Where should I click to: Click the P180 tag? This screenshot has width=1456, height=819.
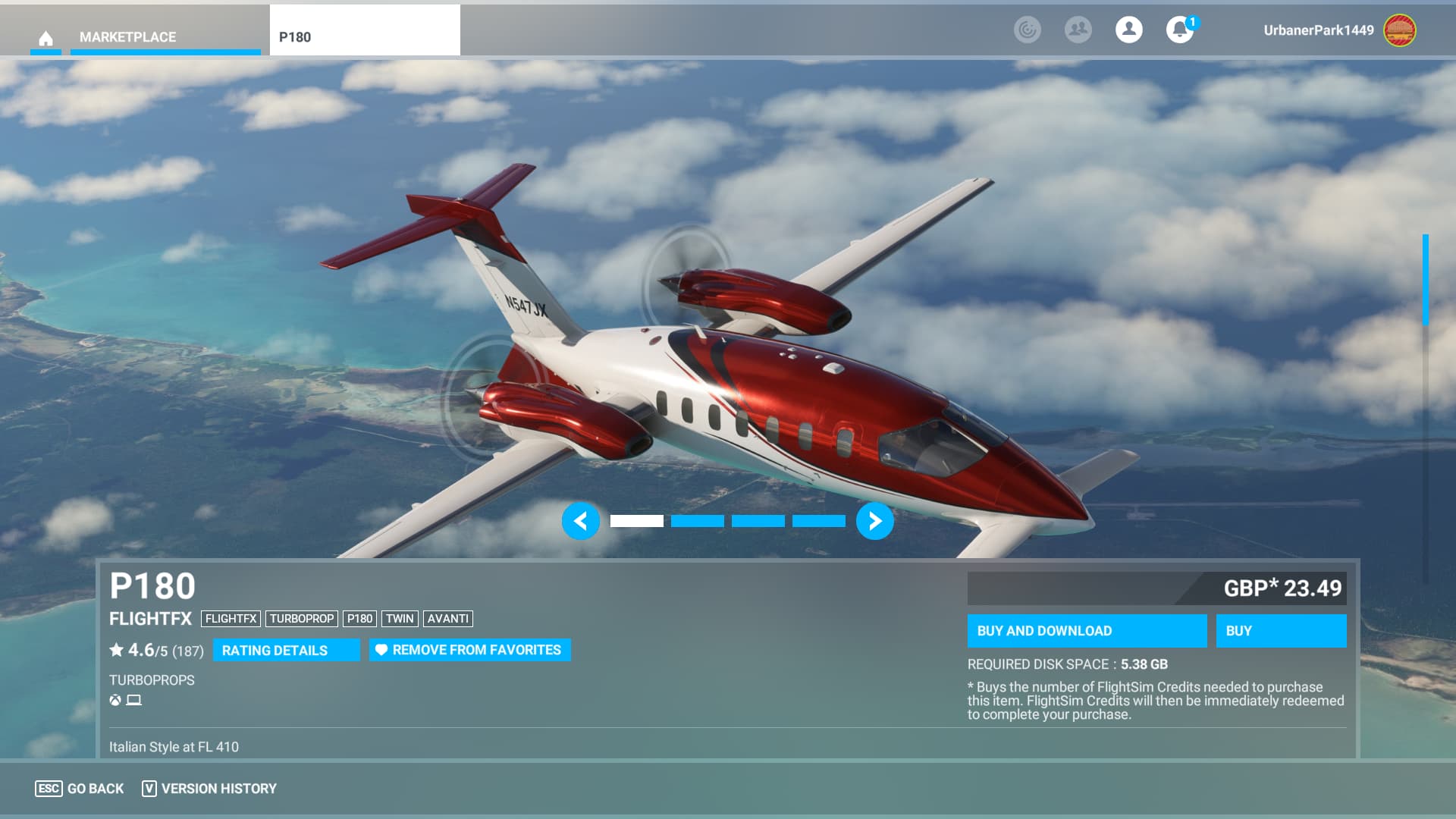click(359, 619)
